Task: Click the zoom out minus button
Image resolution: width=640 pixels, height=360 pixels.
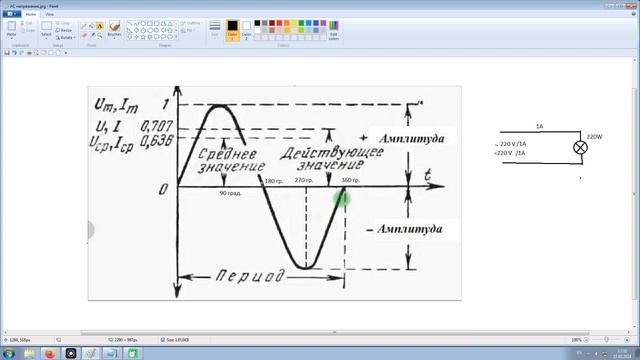Action: click(x=586, y=340)
